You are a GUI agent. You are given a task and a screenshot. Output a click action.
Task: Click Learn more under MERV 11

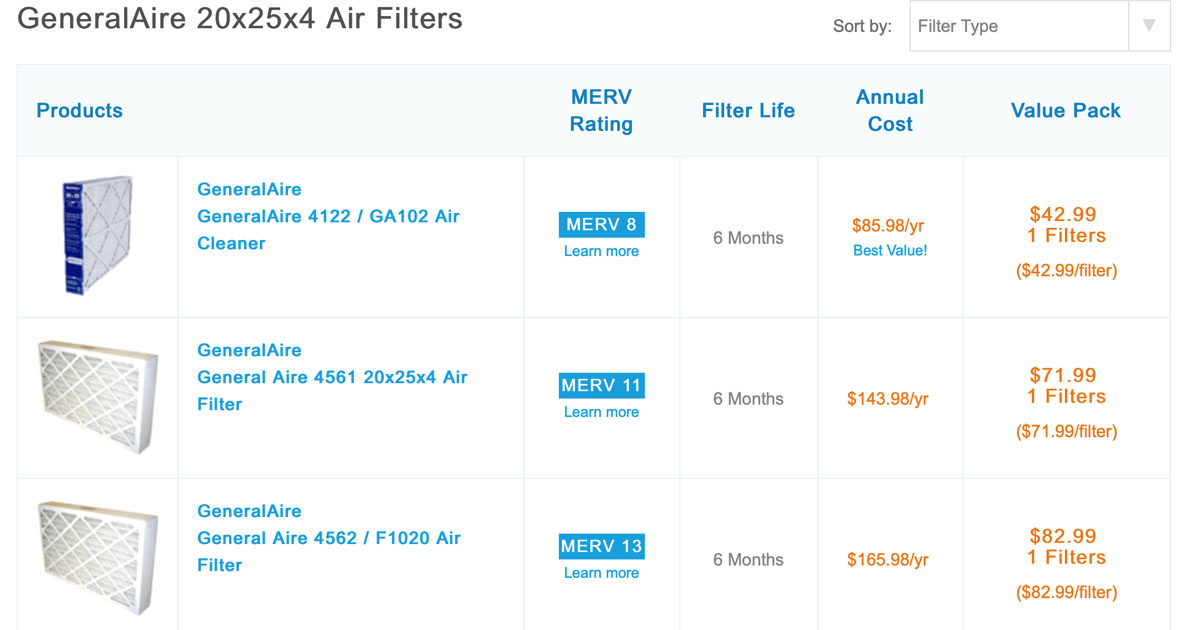pyautogui.click(x=601, y=412)
